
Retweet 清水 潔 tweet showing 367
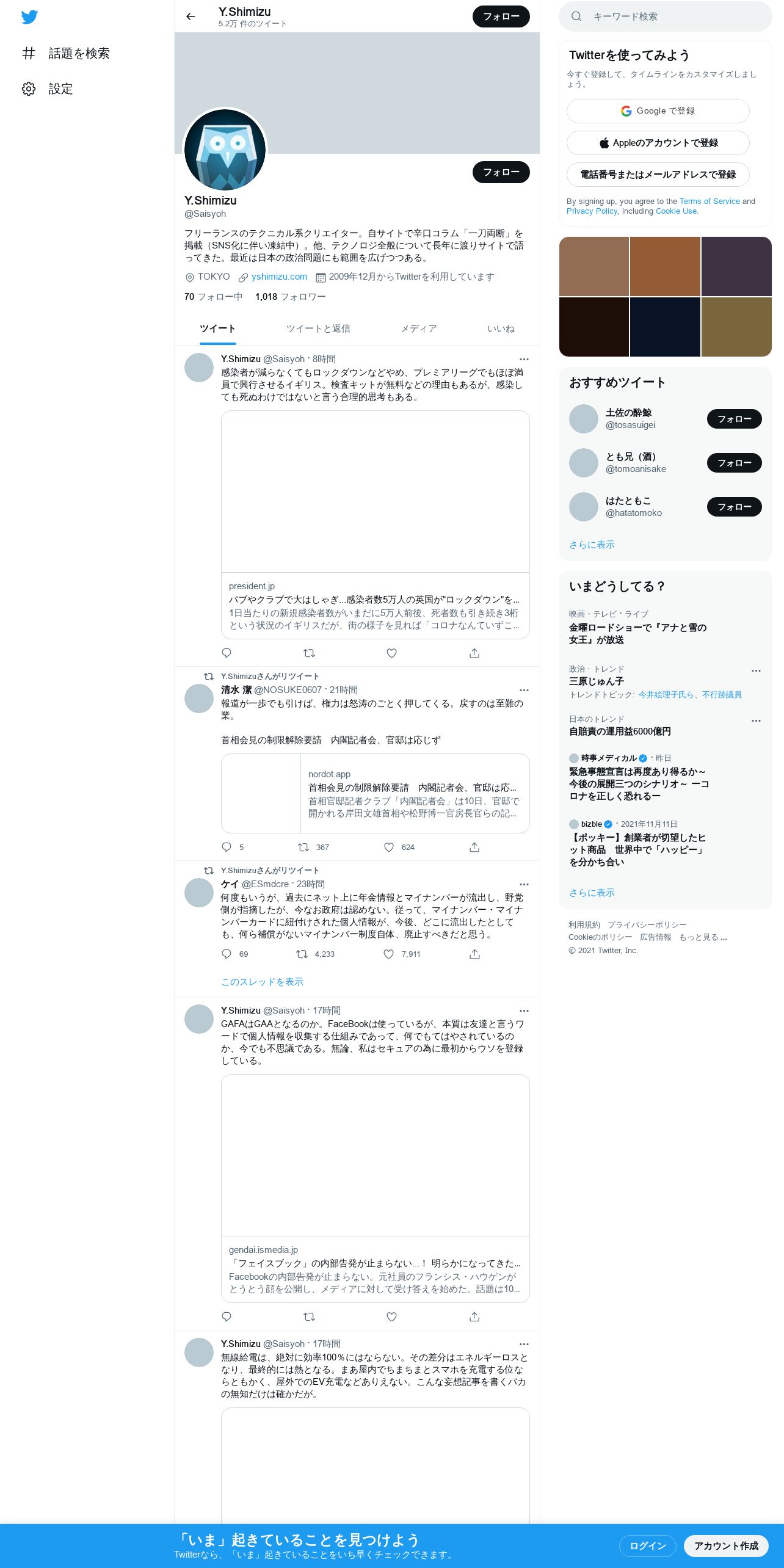pos(303,847)
